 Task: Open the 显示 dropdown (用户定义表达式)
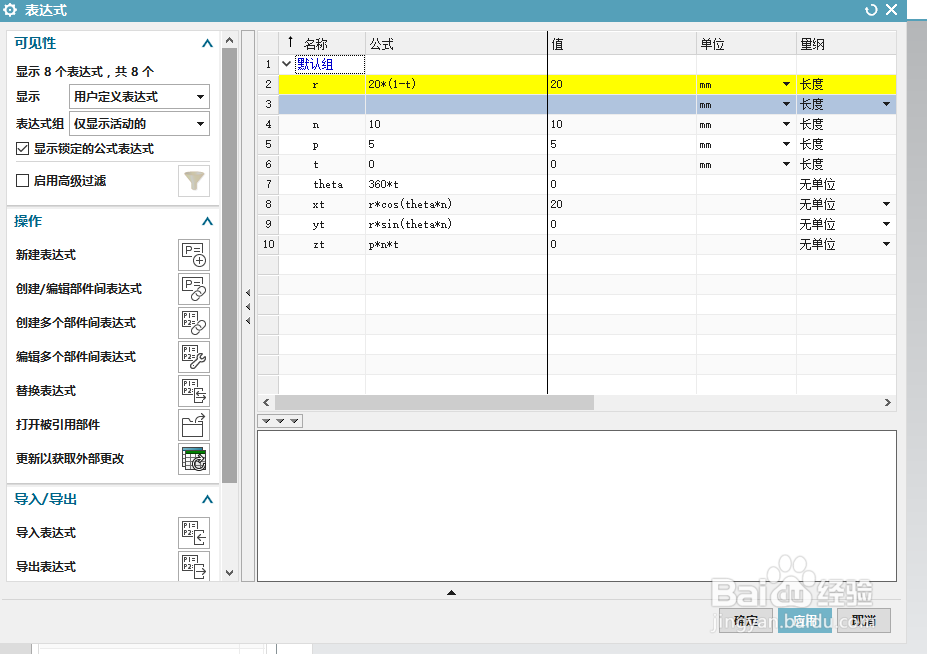140,96
